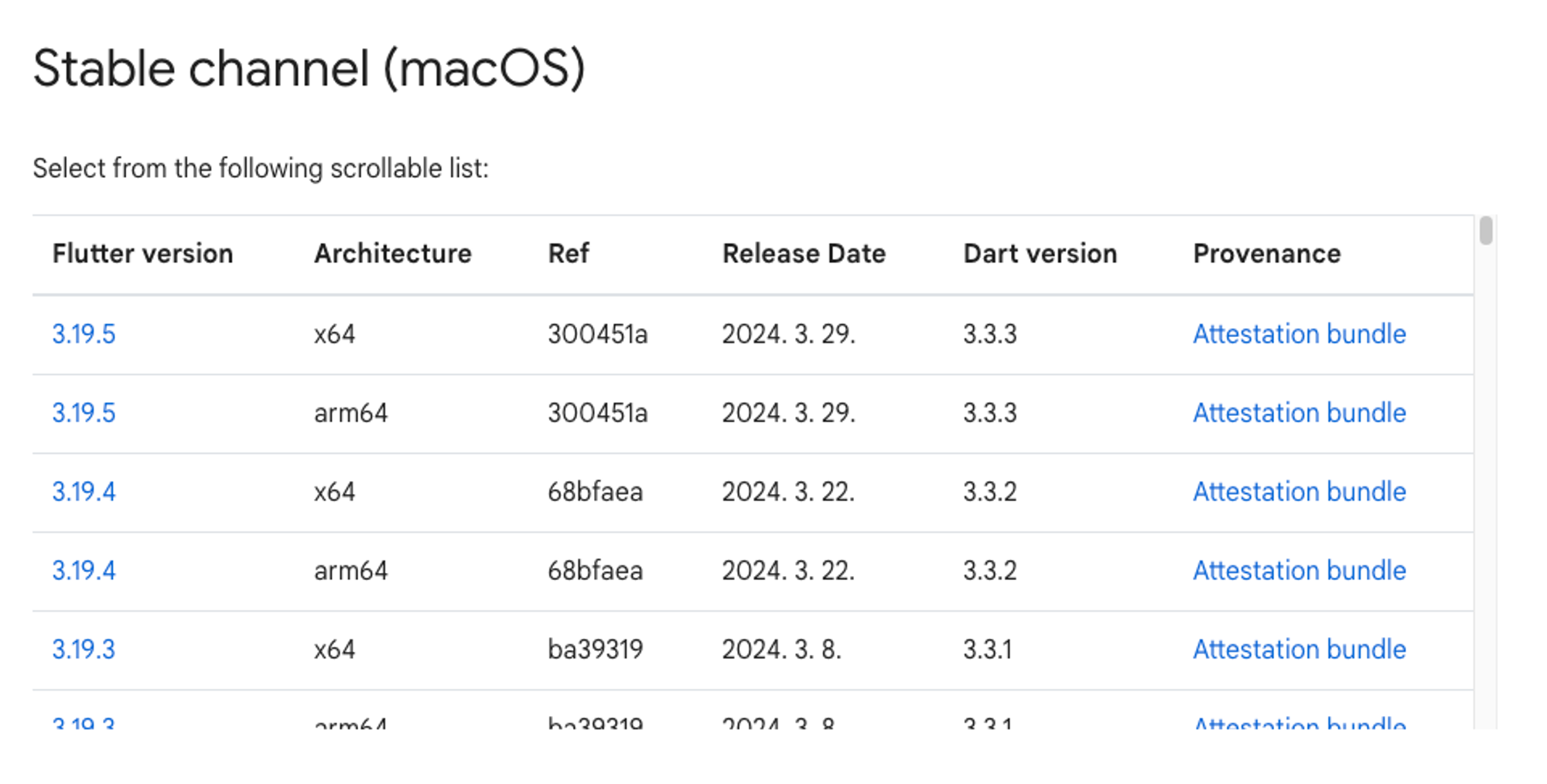Click ref ba39319 in 3.19.3 x64 row

click(596, 649)
